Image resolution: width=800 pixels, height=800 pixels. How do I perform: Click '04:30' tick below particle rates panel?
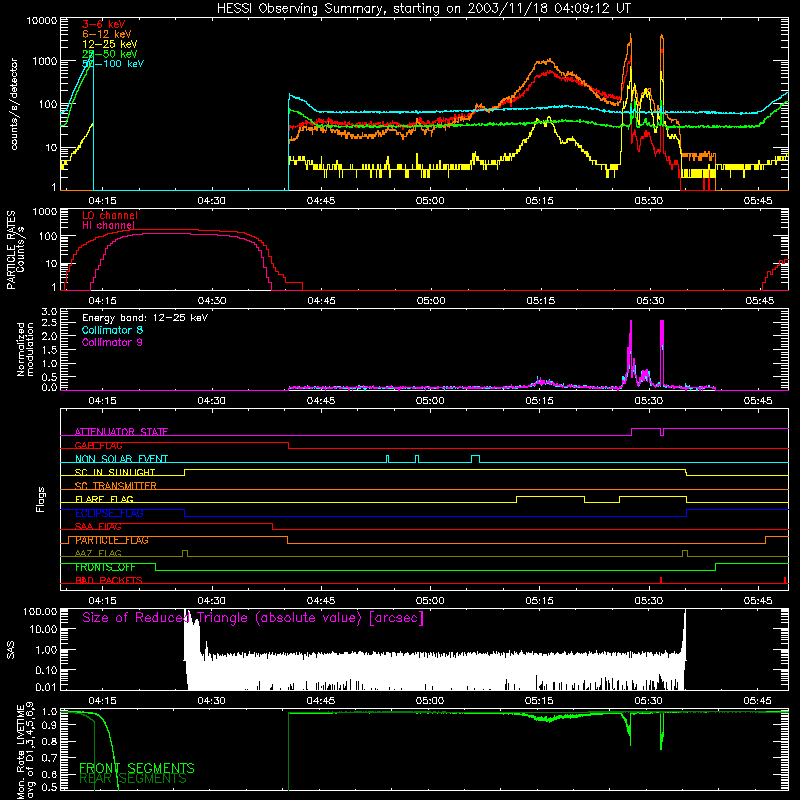coord(212,301)
